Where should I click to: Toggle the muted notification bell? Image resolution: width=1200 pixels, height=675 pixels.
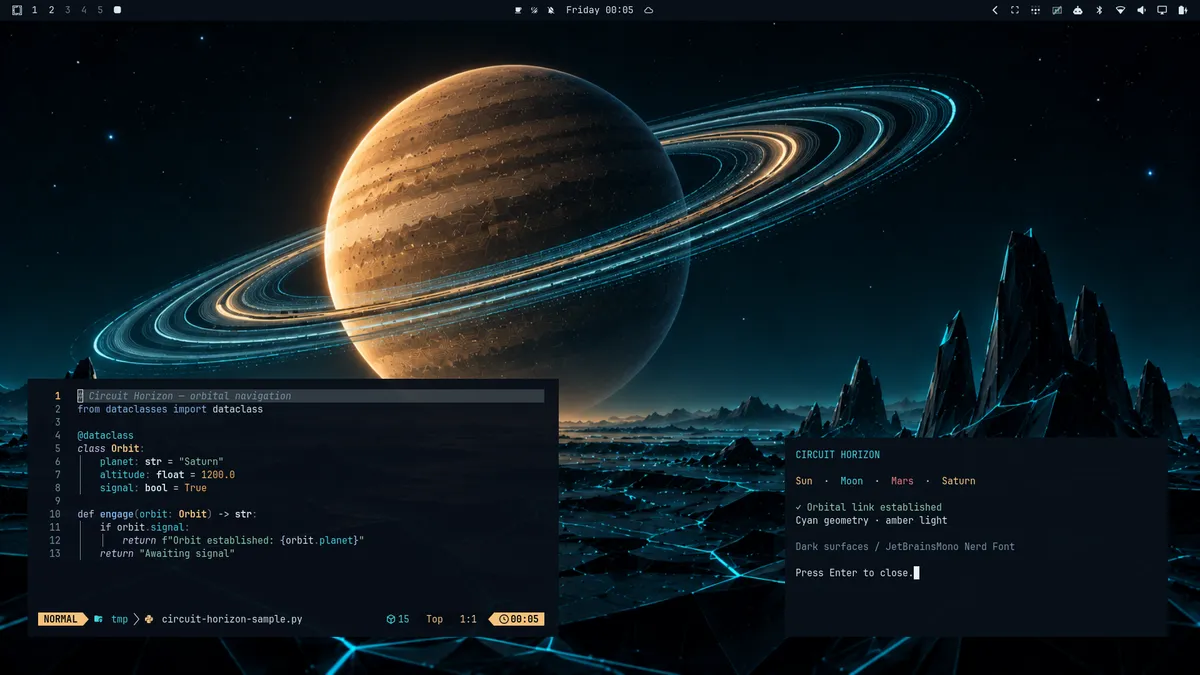tap(550, 10)
